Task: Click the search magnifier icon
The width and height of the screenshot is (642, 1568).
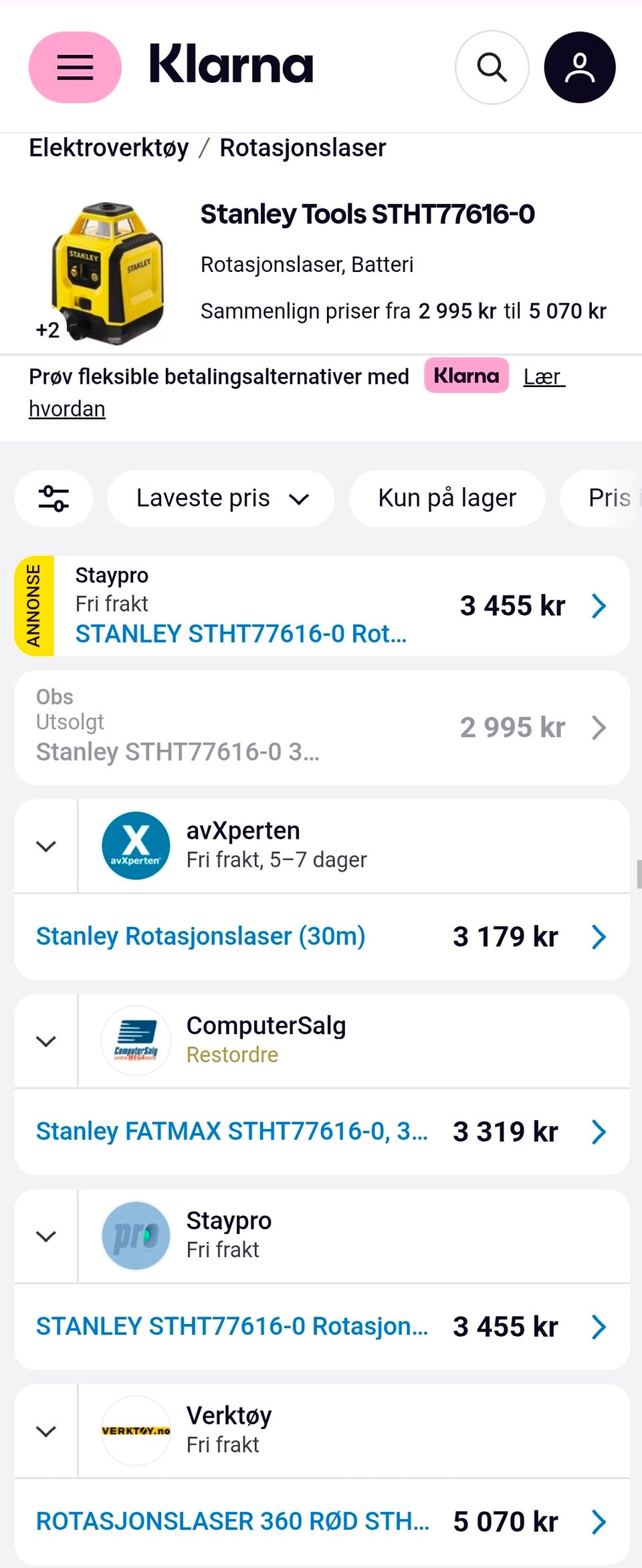Action: click(x=492, y=67)
